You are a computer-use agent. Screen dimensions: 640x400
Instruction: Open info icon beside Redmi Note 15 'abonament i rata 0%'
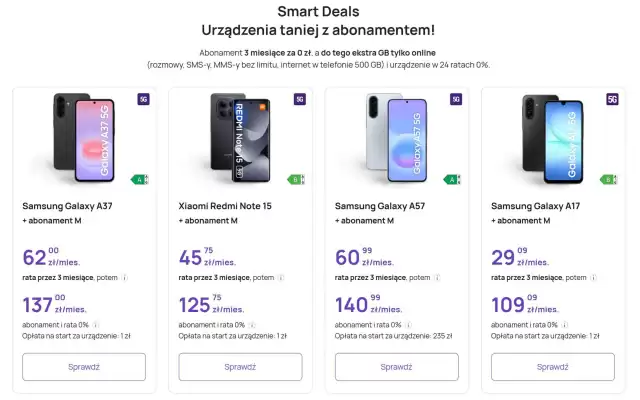click(x=252, y=324)
